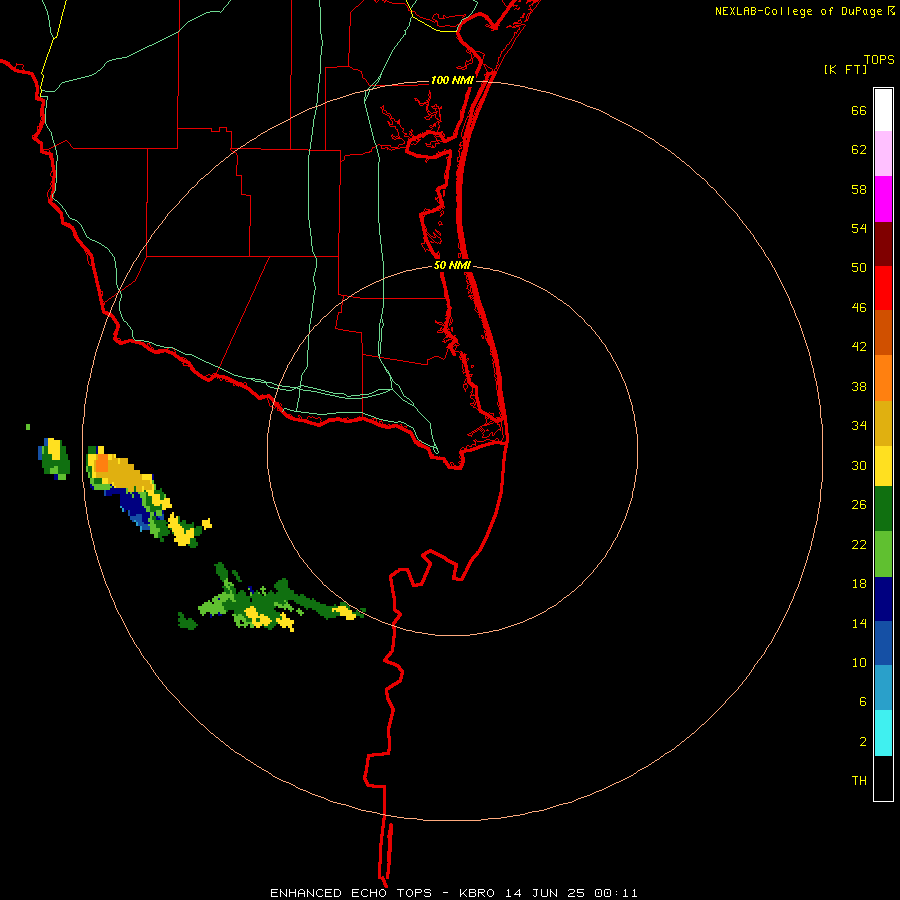
Task: Click the "58" legend value
Action: 859,189
